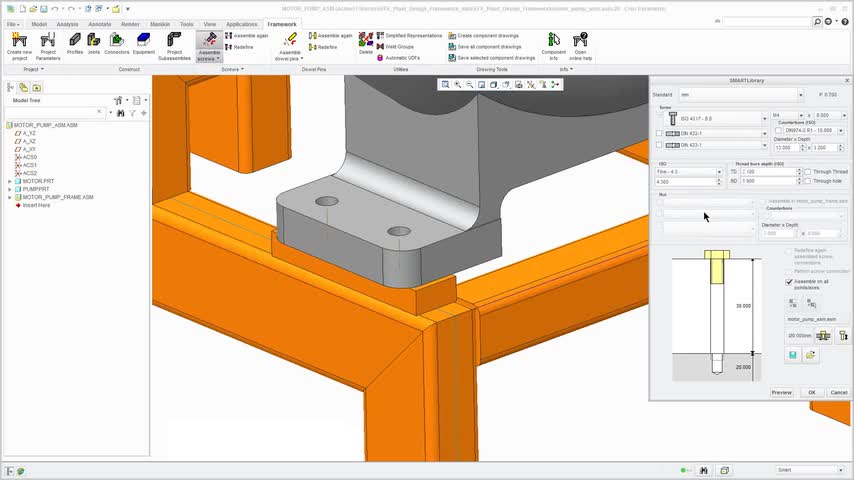Image resolution: width=854 pixels, height=480 pixels.
Task: Enable Counterbore DIN974-2 checkbox
Action: [x=778, y=131]
